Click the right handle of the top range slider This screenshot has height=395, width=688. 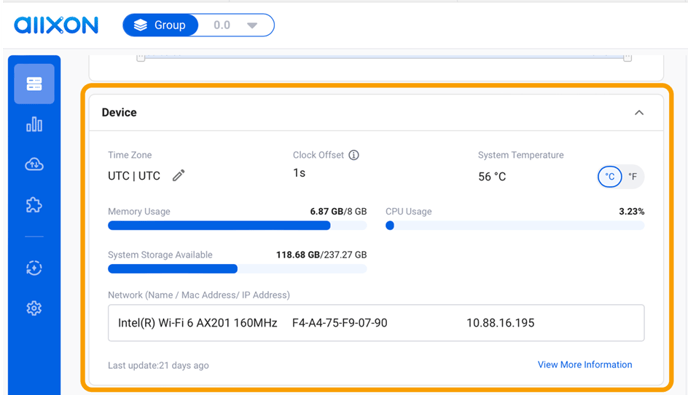point(627,58)
